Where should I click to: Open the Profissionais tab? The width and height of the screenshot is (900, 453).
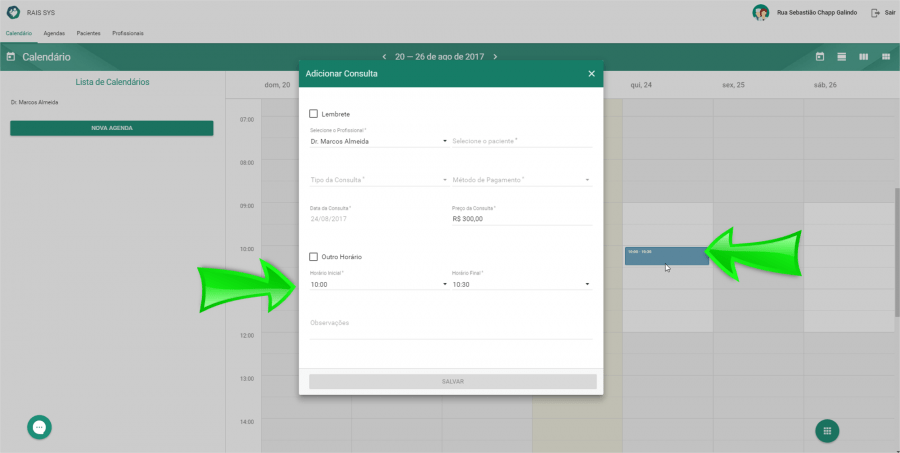tap(128, 33)
